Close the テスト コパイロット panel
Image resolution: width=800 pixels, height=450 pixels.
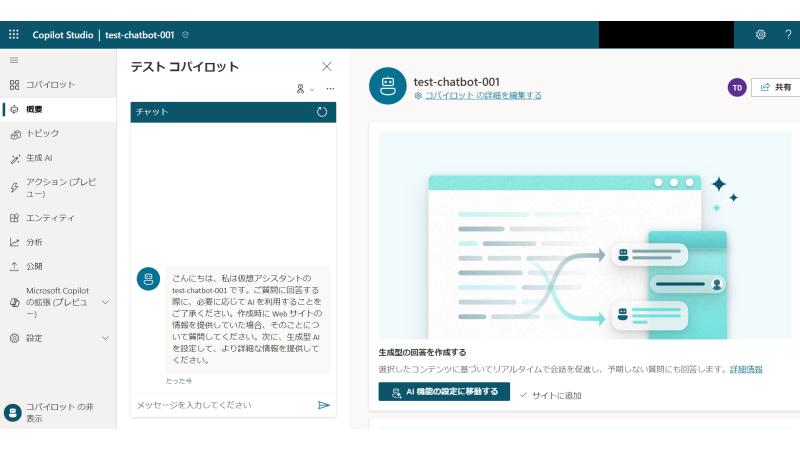(327, 66)
